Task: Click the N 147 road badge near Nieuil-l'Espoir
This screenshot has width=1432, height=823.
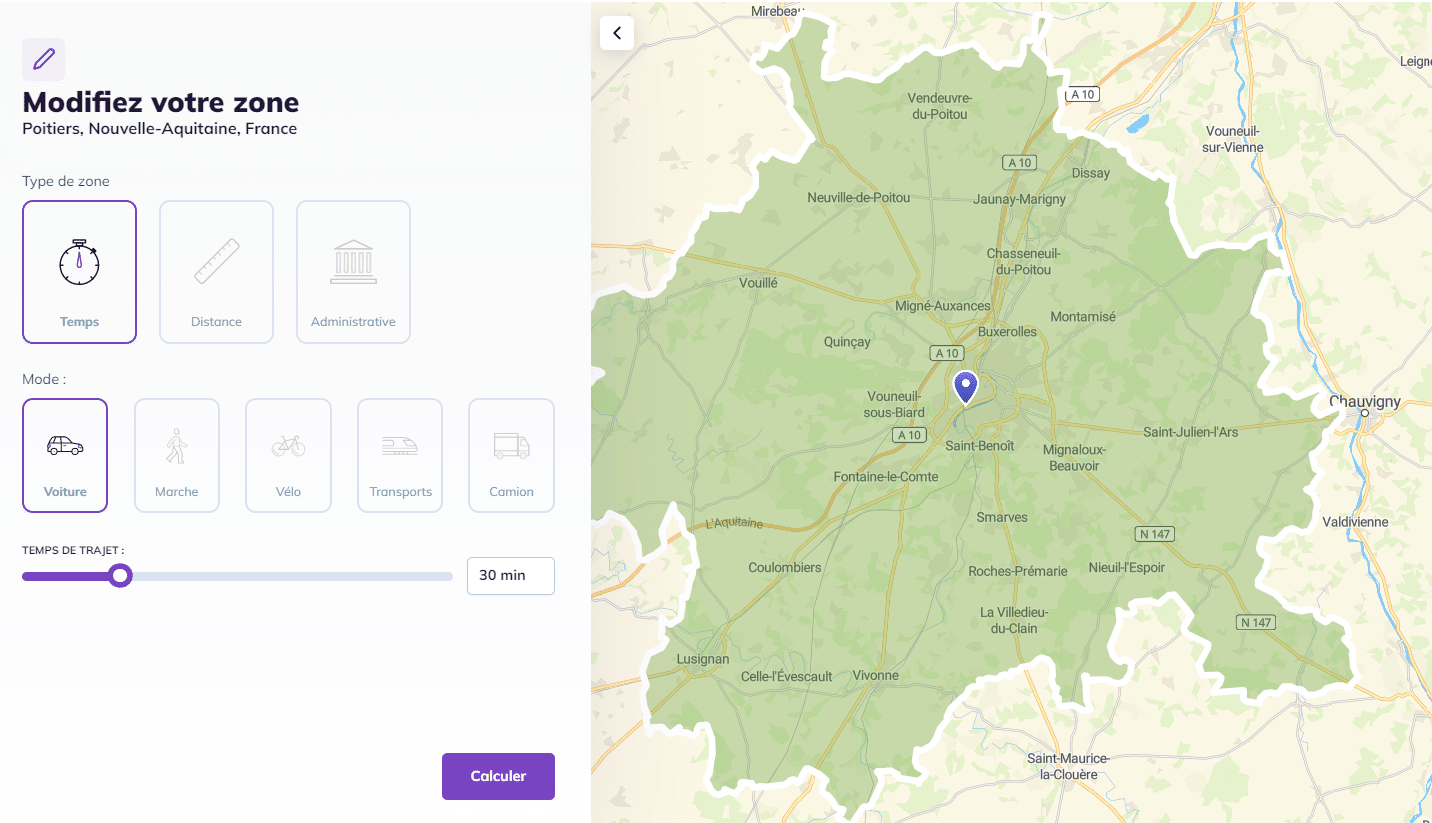Action: (x=1154, y=534)
